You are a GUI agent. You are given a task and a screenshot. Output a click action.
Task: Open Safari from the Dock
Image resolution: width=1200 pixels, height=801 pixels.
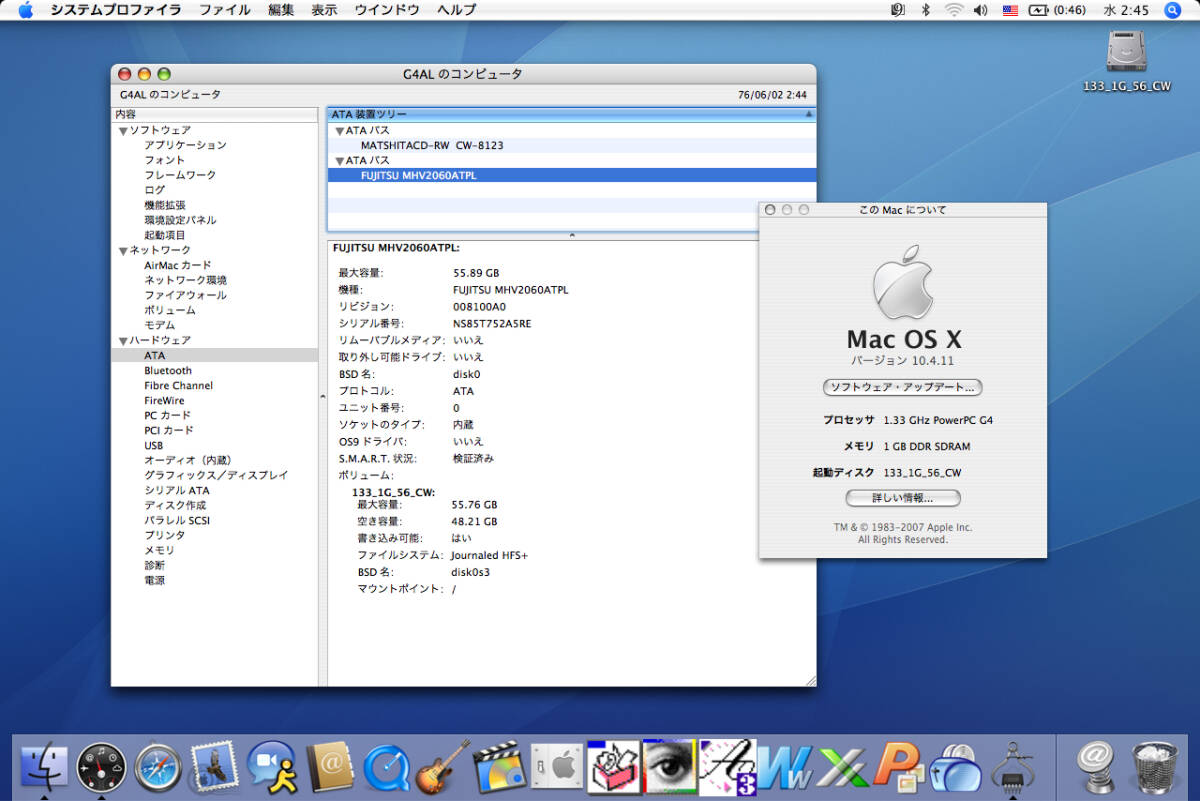tap(157, 768)
